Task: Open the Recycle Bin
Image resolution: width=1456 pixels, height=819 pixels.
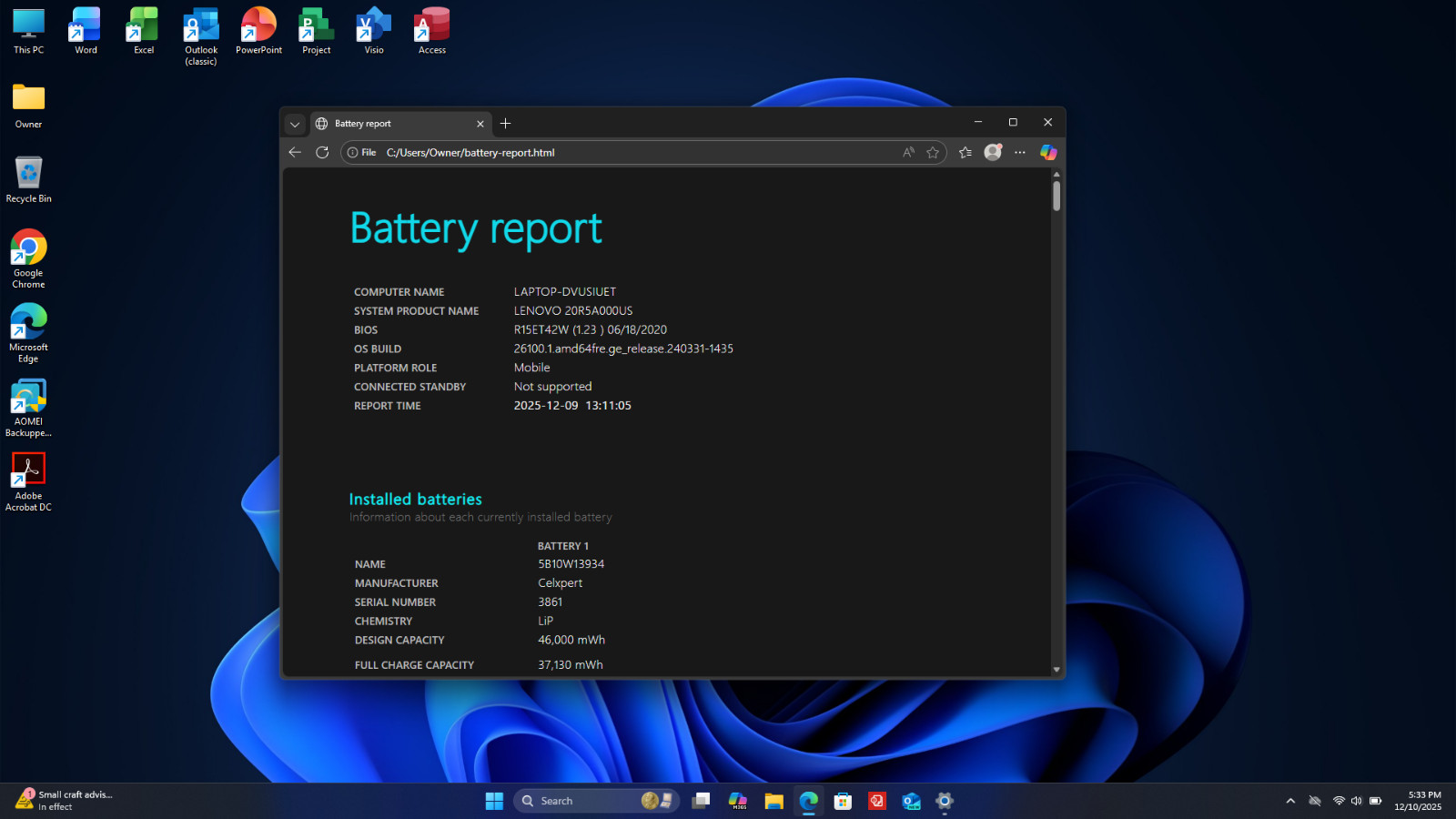Action: click(28, 179)
